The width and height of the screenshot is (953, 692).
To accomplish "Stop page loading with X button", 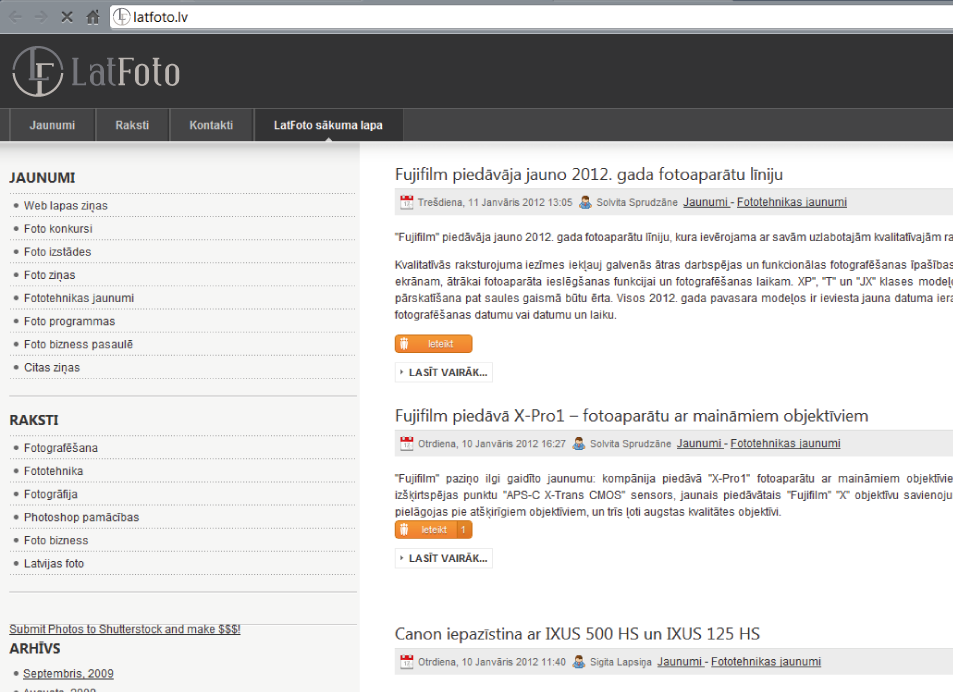I will pos(67,17).
